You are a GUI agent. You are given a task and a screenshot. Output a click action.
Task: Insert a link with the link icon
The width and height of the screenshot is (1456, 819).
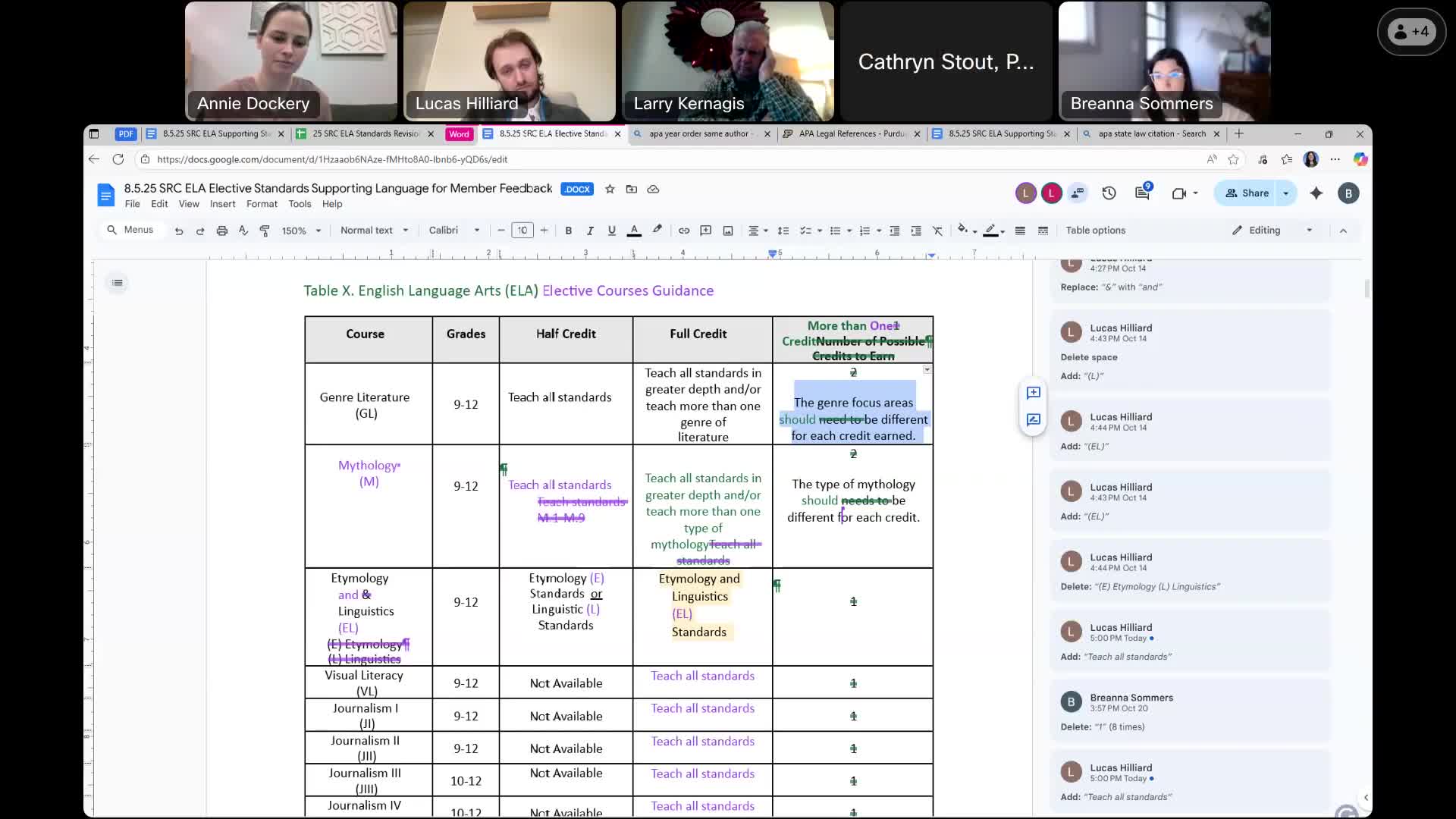pyautogui.click(x=683, y=231)
